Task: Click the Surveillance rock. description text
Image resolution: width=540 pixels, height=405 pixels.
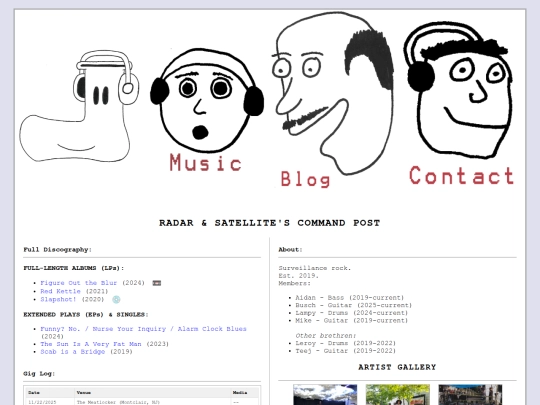Action: click(x=315, y=268)
